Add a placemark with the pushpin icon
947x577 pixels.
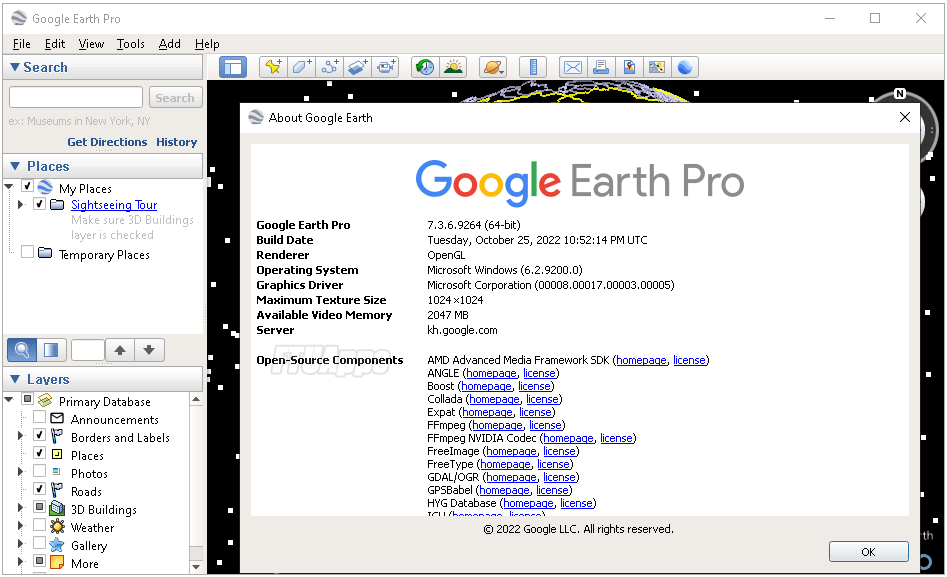(273, 67)
